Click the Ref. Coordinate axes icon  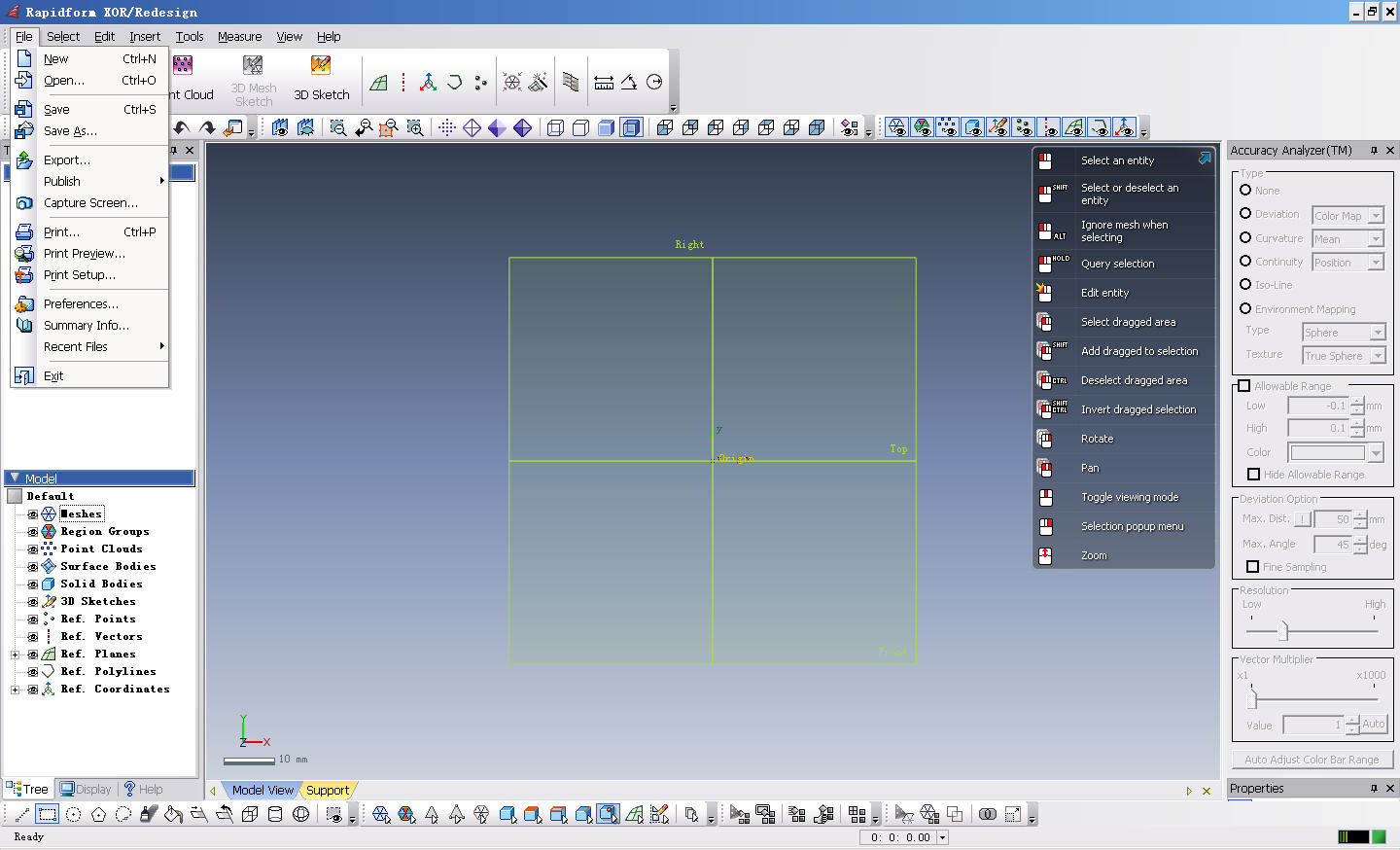coord(428,83)
